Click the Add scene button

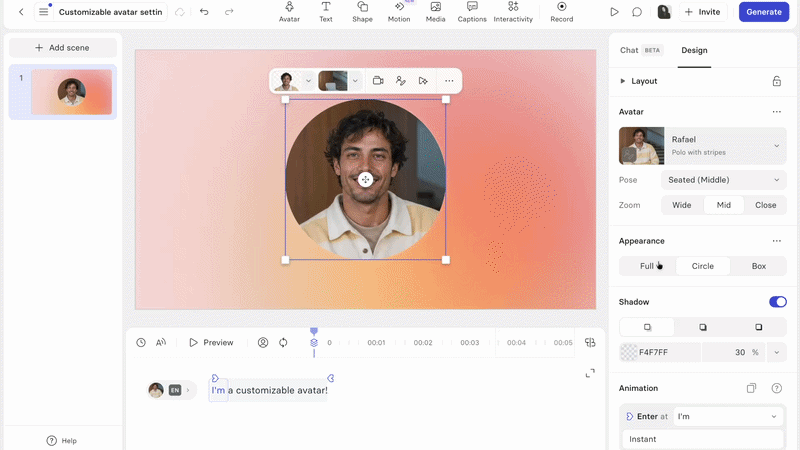pyautogui.click(x=62, y=47)
